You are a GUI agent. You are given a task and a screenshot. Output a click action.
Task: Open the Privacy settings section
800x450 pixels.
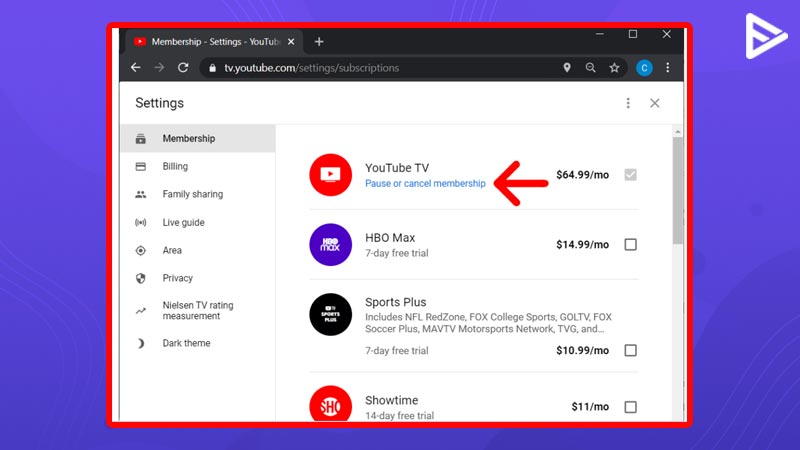click(198, 278)
